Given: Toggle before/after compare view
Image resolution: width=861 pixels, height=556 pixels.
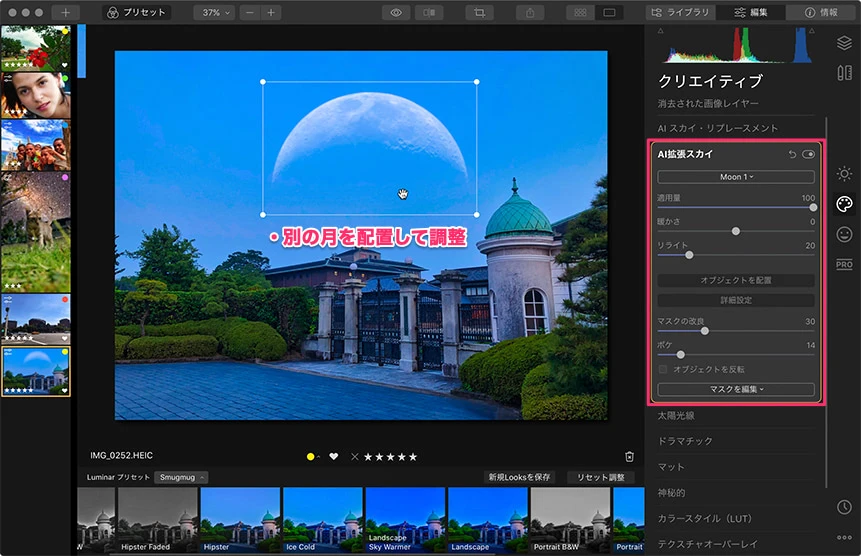Looking at the screenshot, I should pos(429,12).
